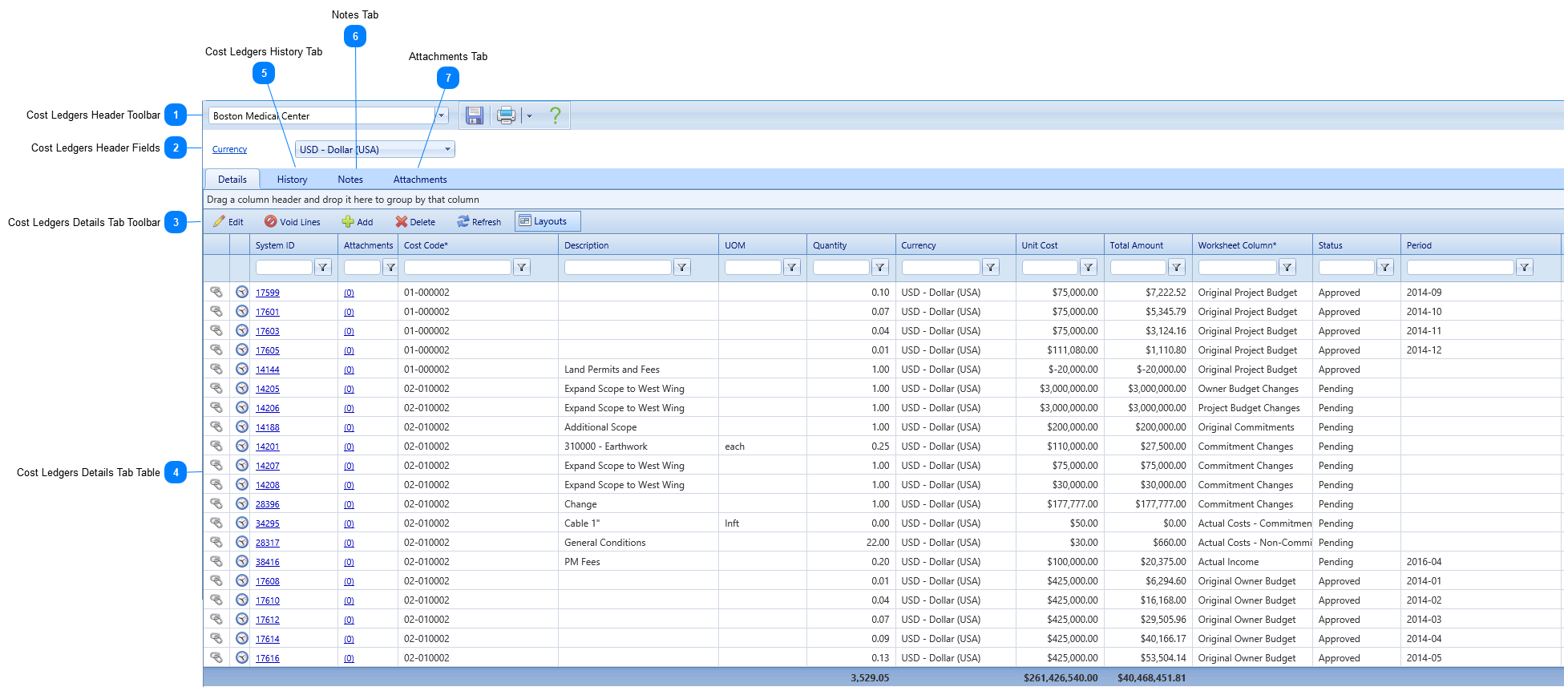This screenshot has width=1568, height=691.
Task: Switch to the History tab
Action: pos(292,180)
